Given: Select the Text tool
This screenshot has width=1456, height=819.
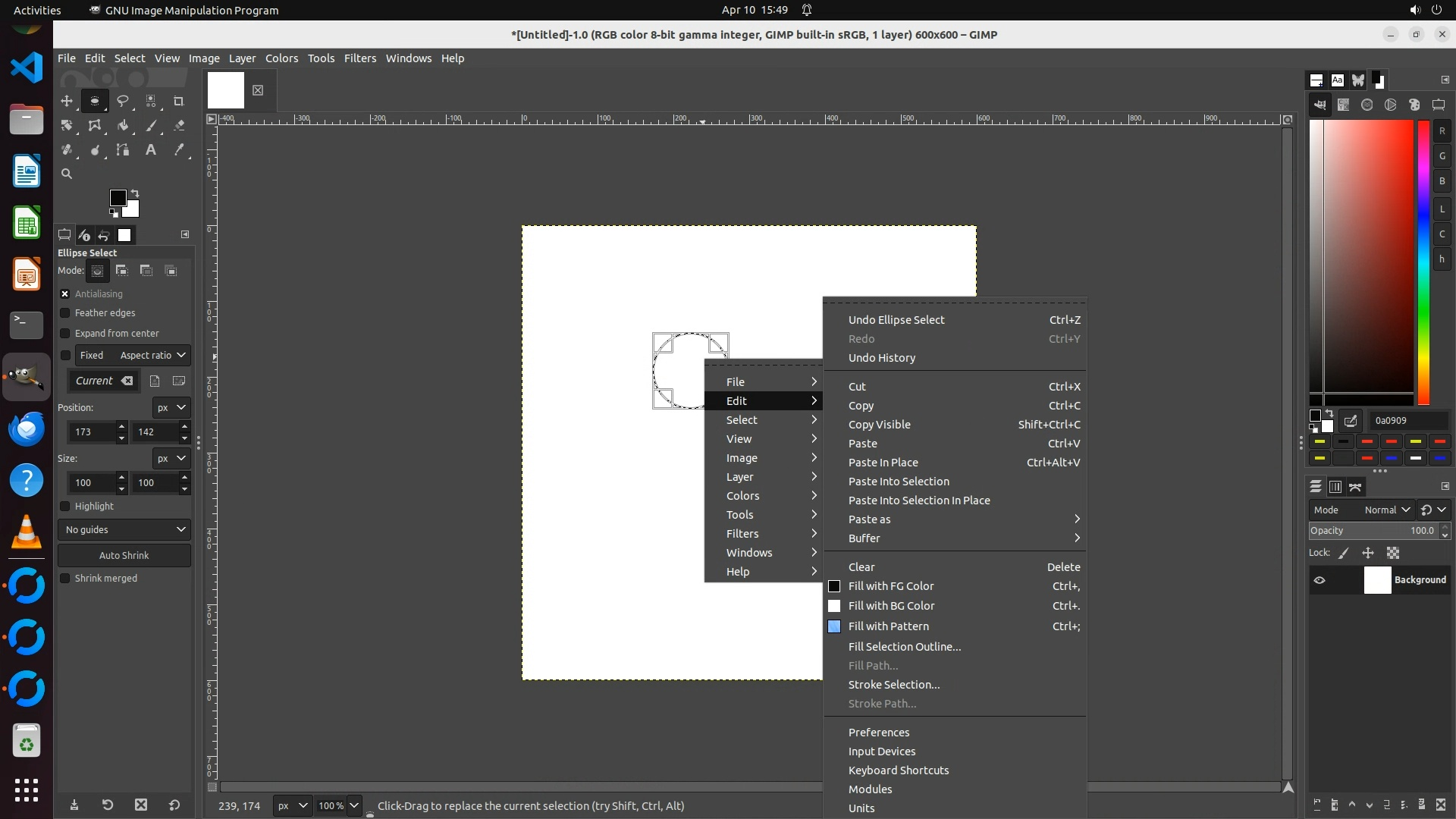Looking at the screenshot, I should coord(151,150).
